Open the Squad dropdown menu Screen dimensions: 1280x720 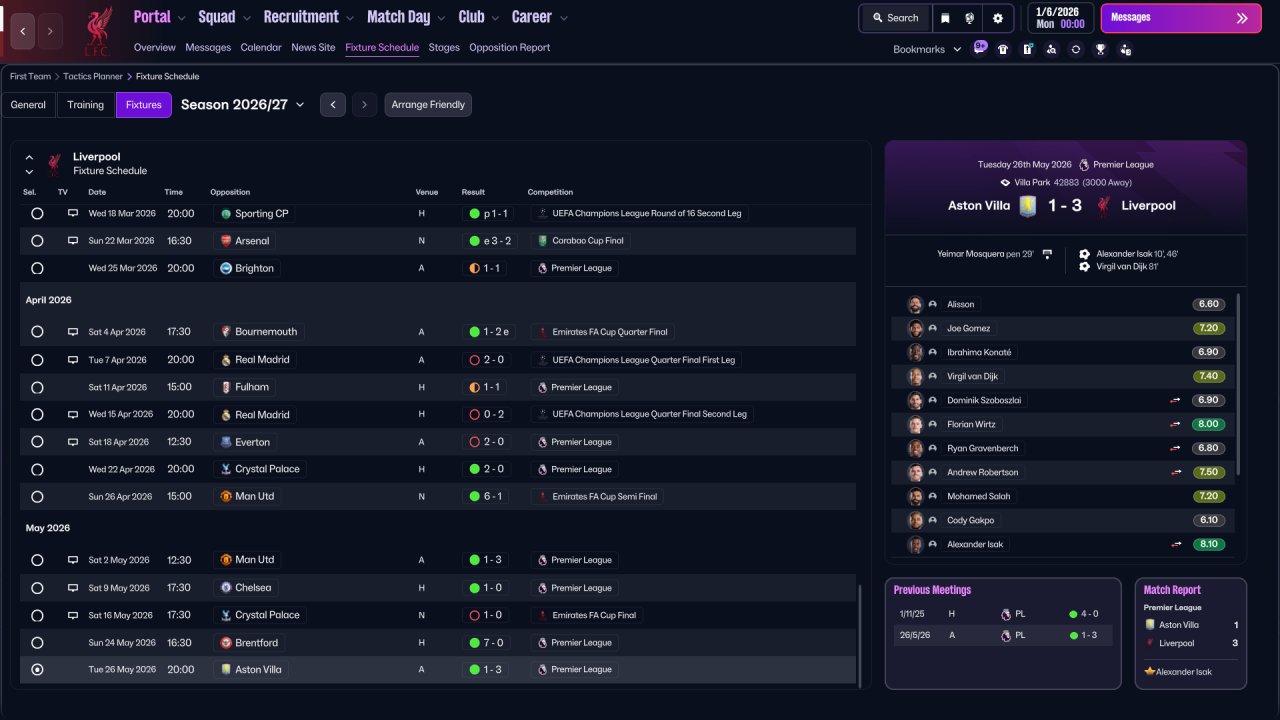[x=224, y=17]
